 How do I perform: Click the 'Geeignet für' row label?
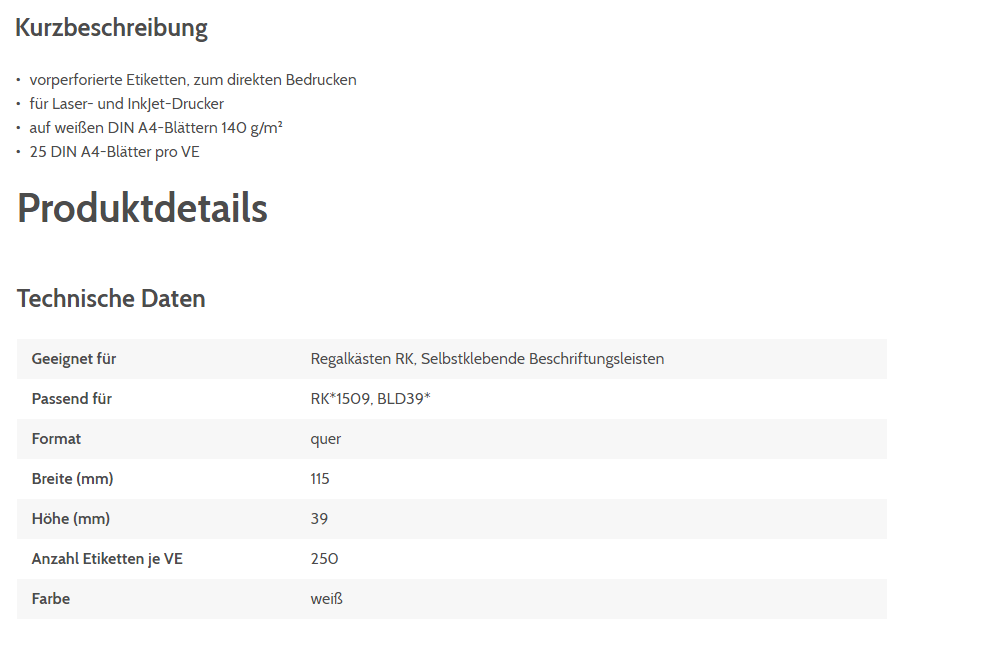coord(74,359)
